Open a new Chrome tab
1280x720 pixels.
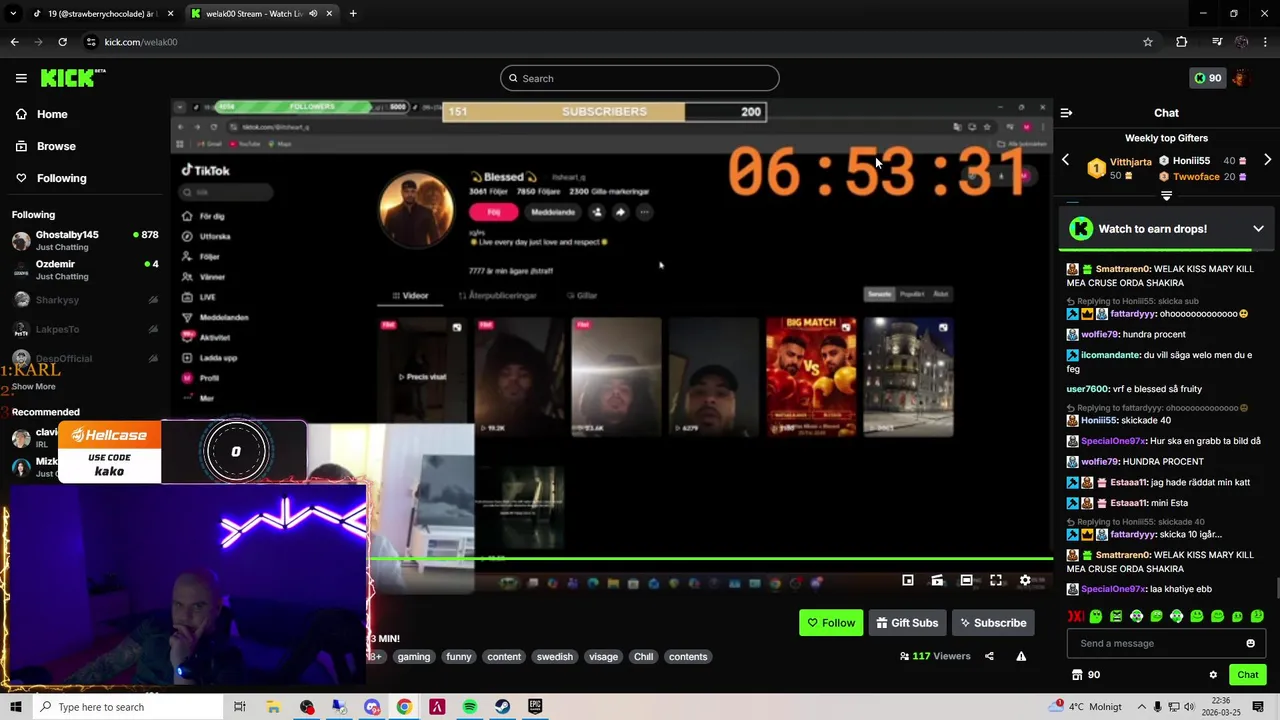pyautogui.click(x=353, y=13)
